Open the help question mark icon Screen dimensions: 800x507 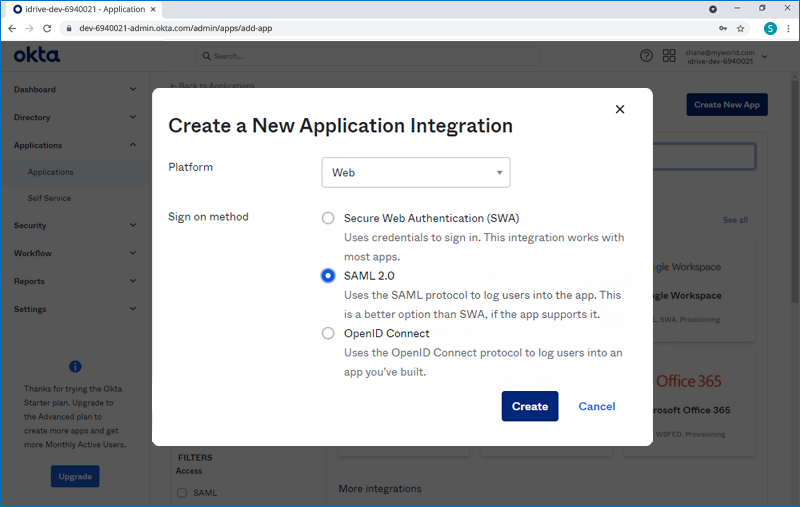646,56
